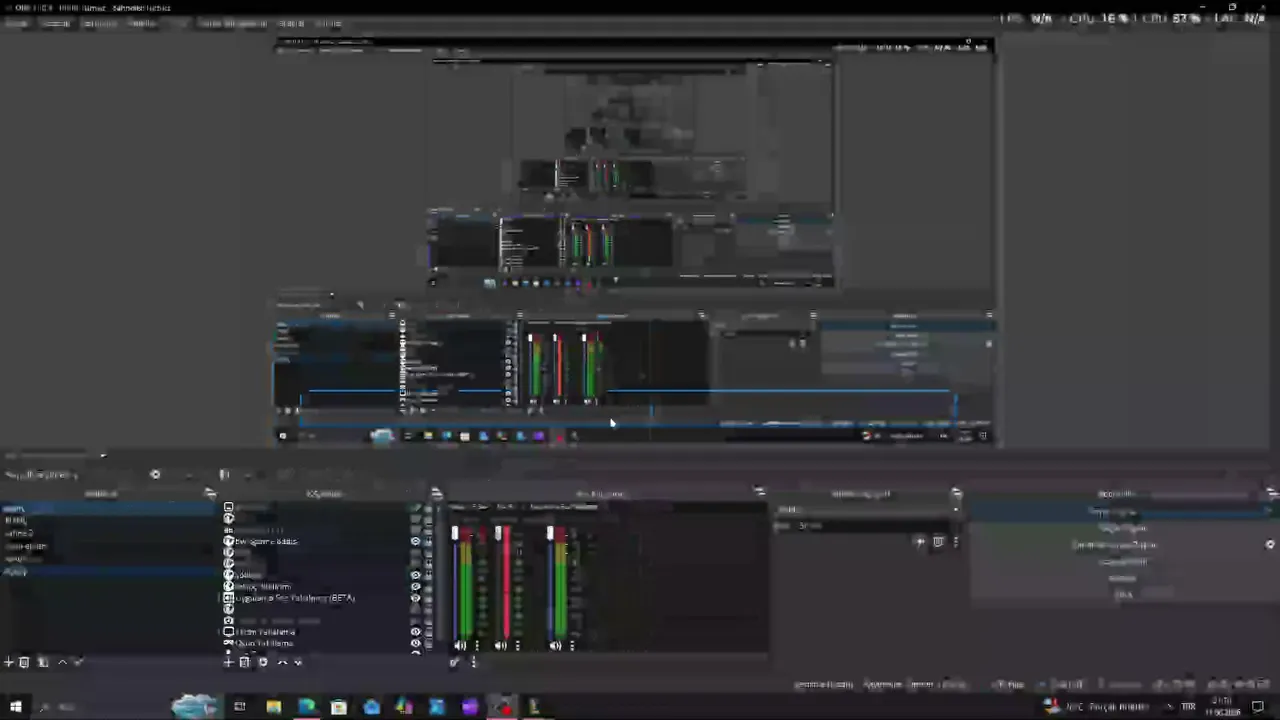The image size is (1280, 720).
Task: Toggle lock on Uygulama Ses Yakalama (BETA) source
Action: (x=429, y=598)
